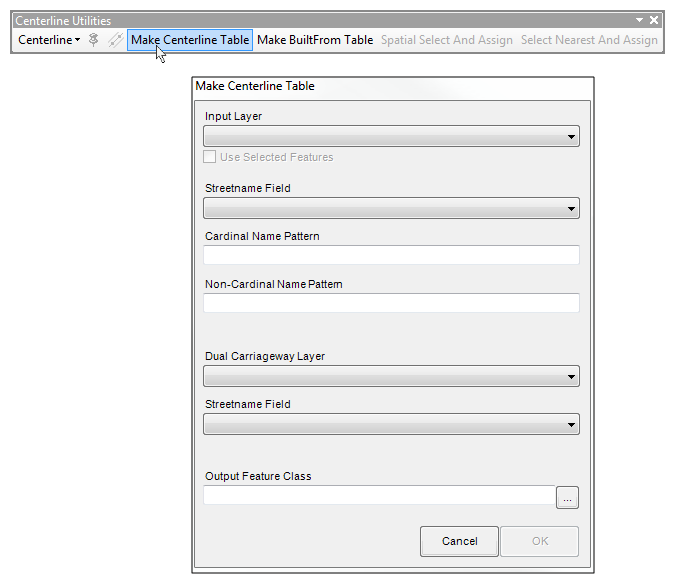Click the pin icon in Centerline Utilities toolbar
The width and height of the screenshot is (675, 583).
point(93,40)
